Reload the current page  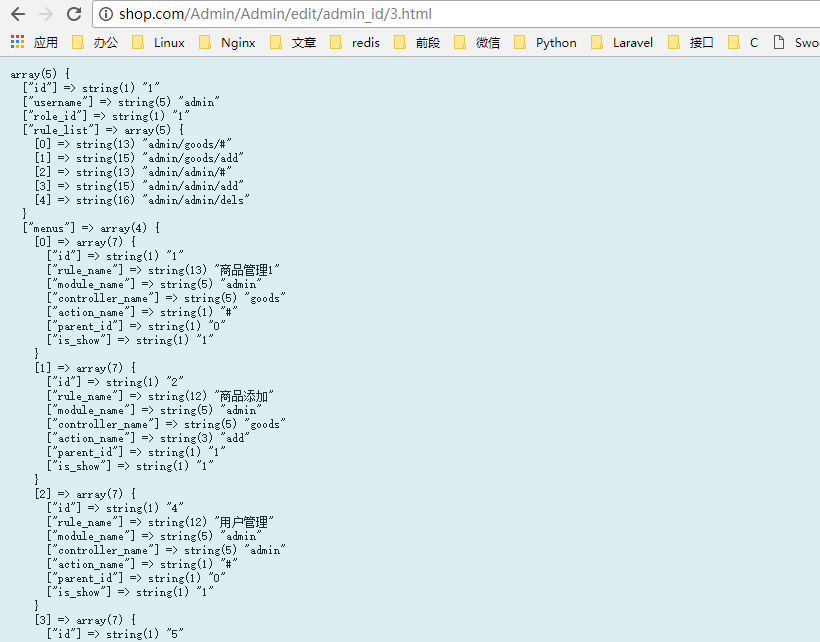[74, 14]
